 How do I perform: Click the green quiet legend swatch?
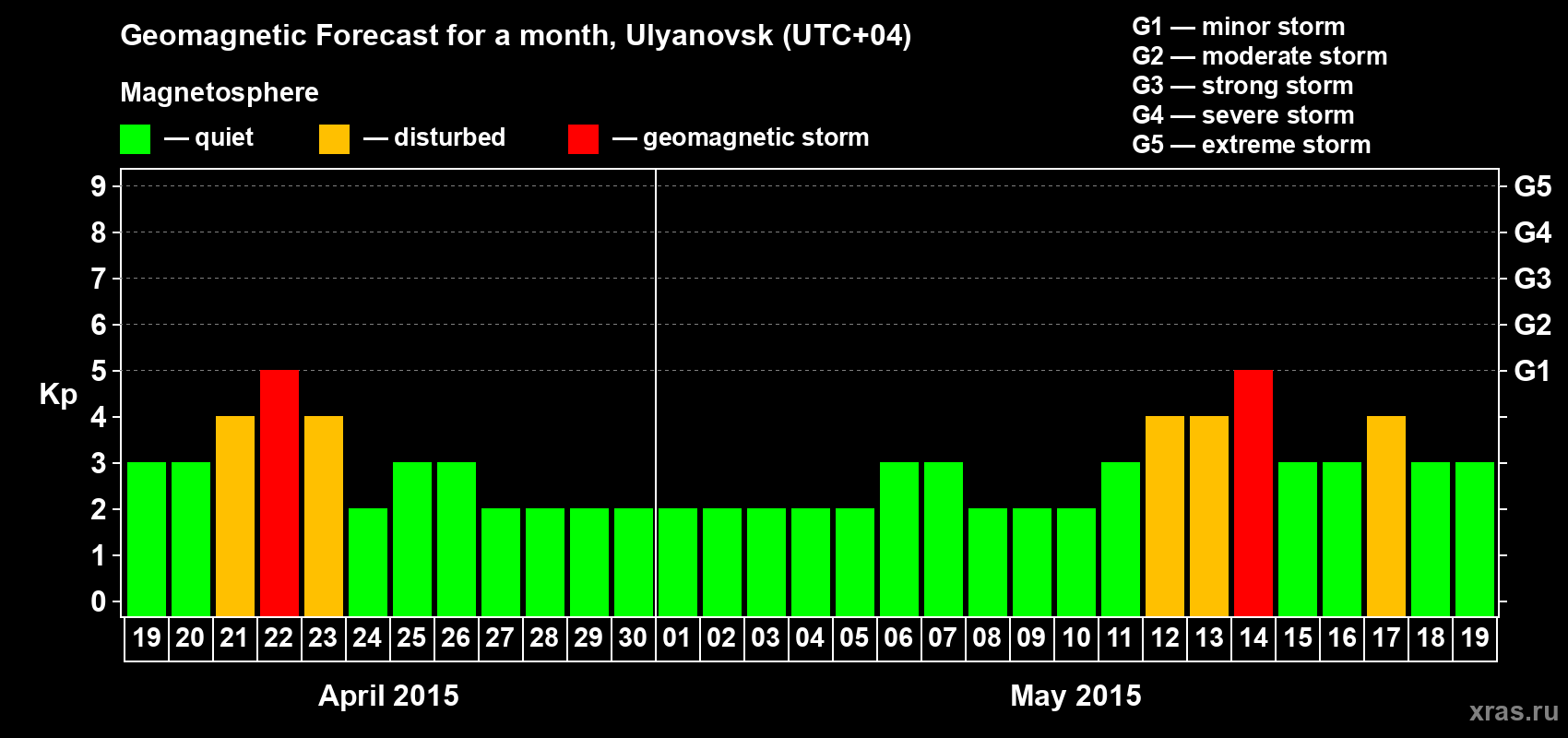135,139
